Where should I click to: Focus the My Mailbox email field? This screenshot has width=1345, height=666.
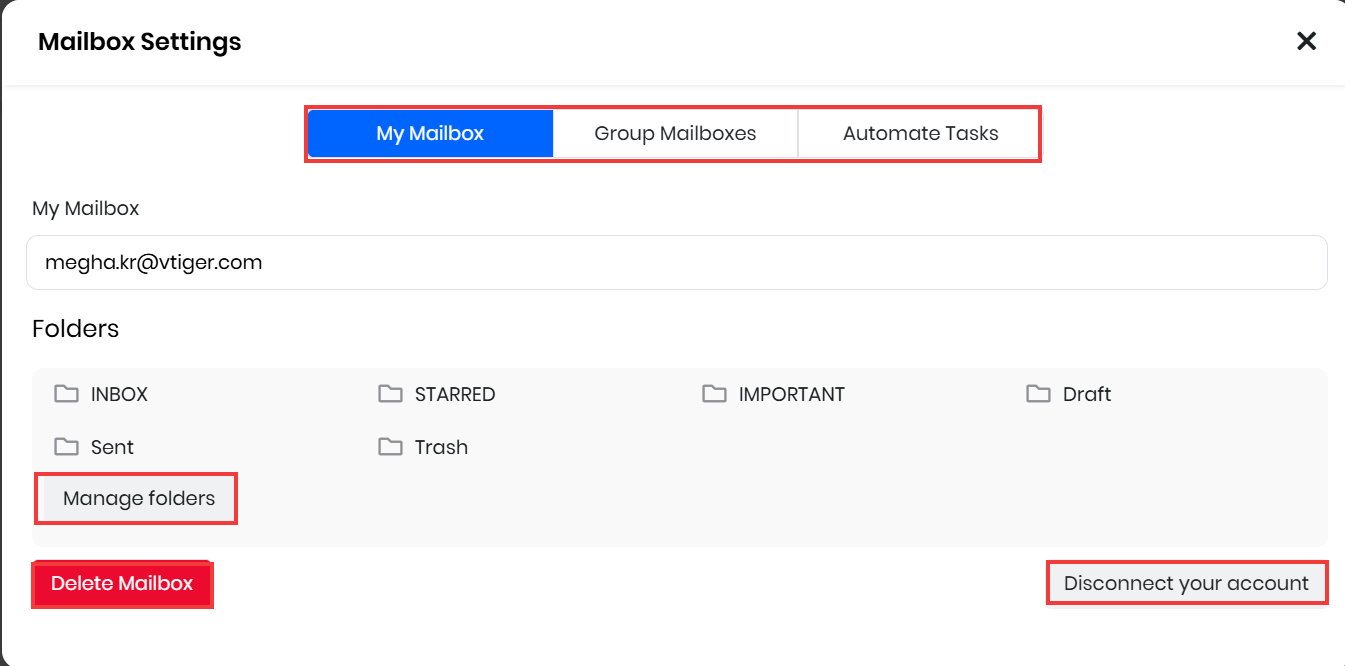(x=676, y=263)
